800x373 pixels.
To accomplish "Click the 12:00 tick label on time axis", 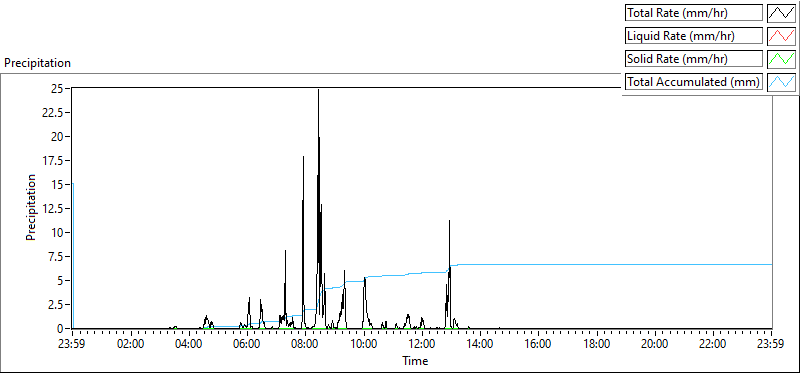I will tap(422, 343).
